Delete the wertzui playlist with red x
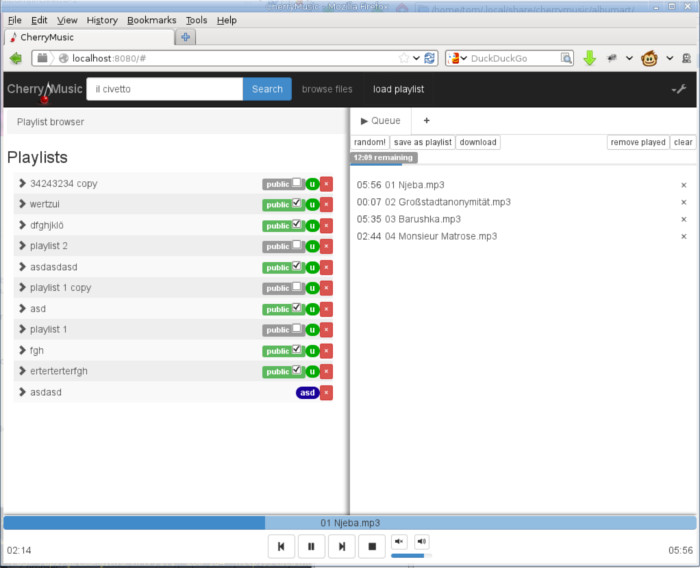 326,204
